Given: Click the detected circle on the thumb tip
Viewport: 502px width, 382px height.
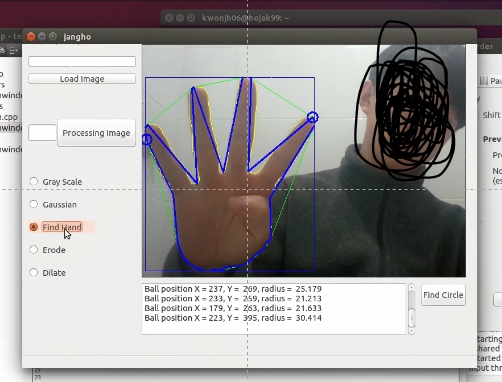Looking at the screenshot, I should pyautogui.click(x=312, y=117).
